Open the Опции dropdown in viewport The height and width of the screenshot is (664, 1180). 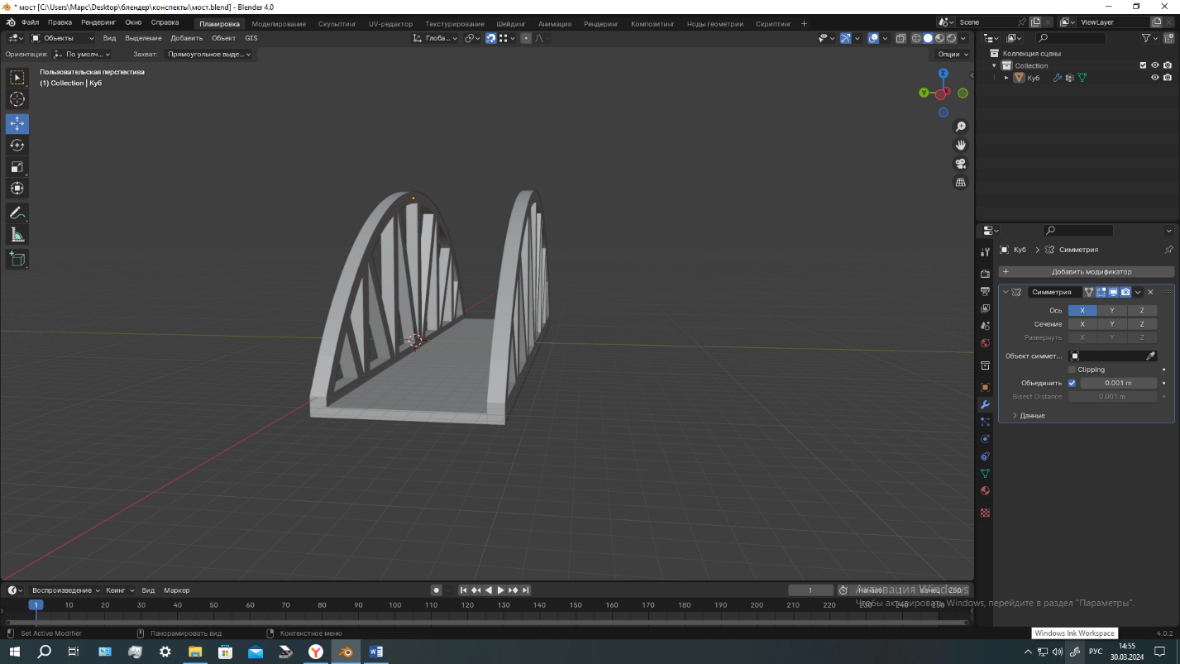coord(951,54)
